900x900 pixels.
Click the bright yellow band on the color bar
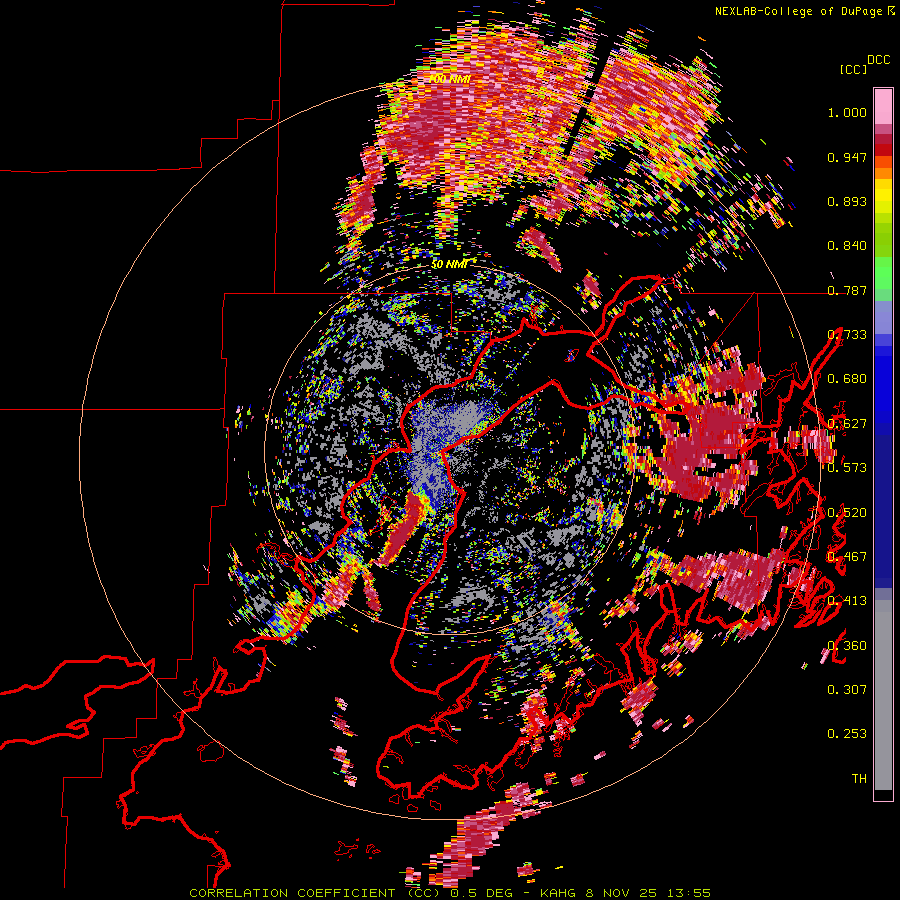[883, 197]
